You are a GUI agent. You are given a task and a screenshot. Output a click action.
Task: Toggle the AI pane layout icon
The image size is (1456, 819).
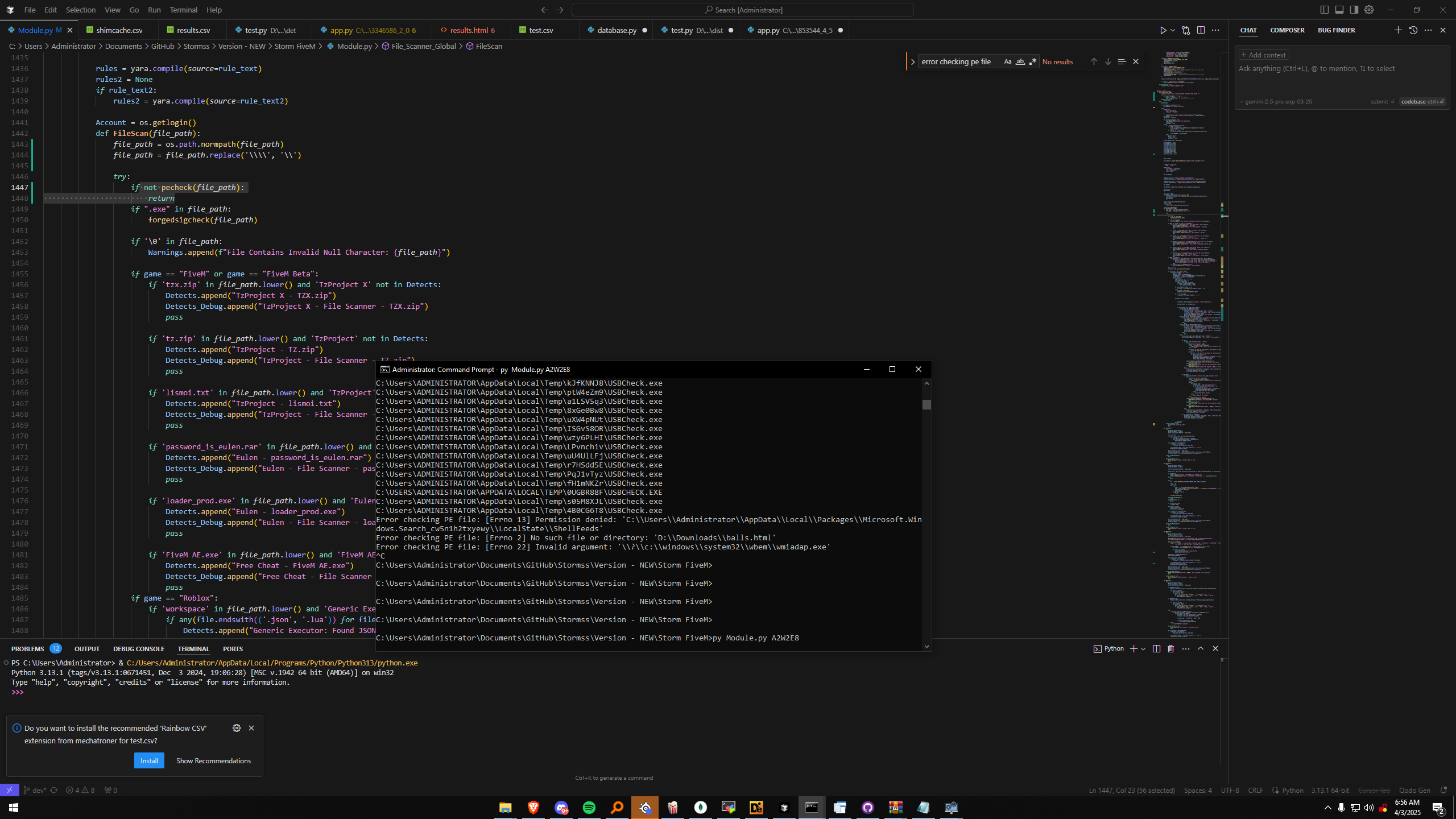coord(1354,10)
